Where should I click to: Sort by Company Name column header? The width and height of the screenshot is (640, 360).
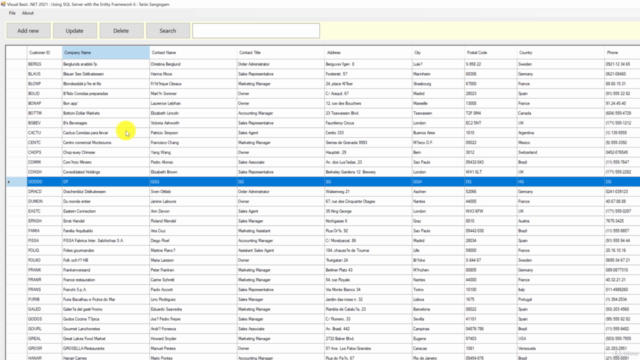[106, 53]
